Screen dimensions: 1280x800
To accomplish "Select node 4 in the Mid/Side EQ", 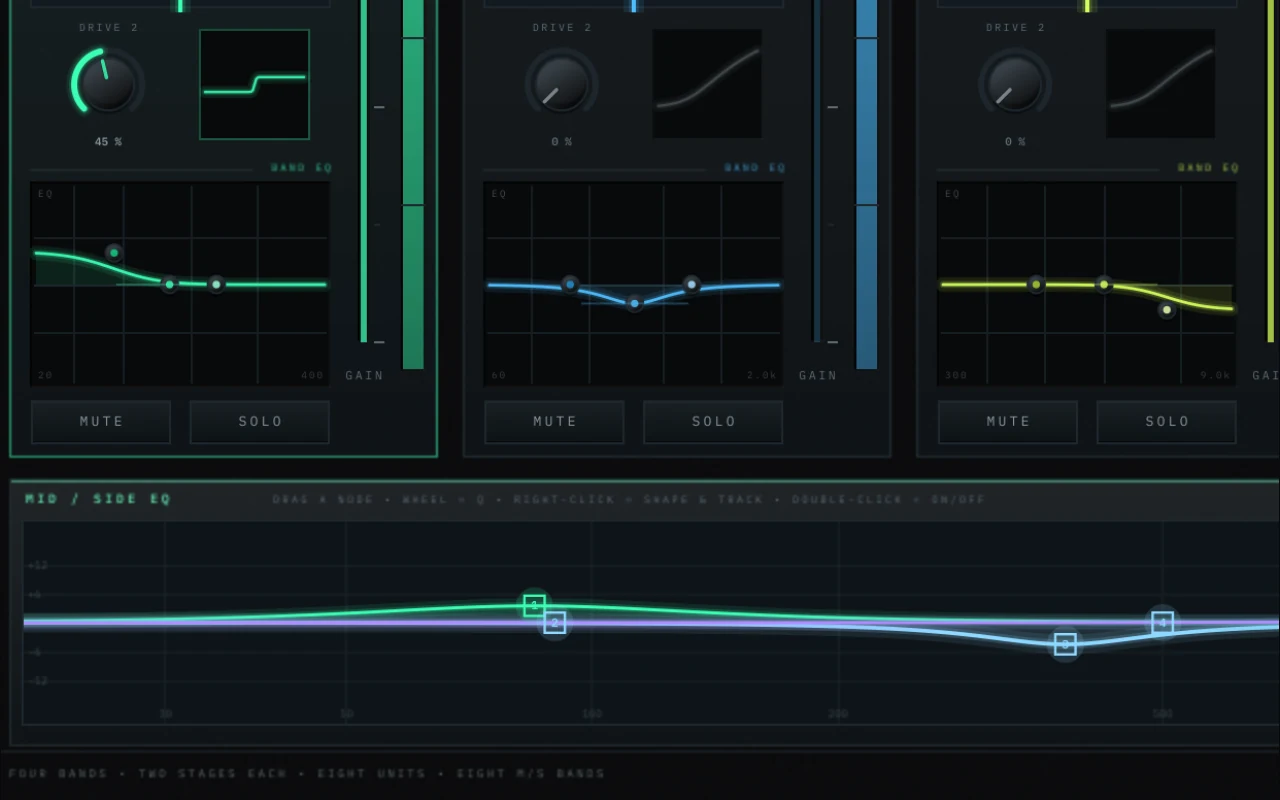I will (1162, 622).
